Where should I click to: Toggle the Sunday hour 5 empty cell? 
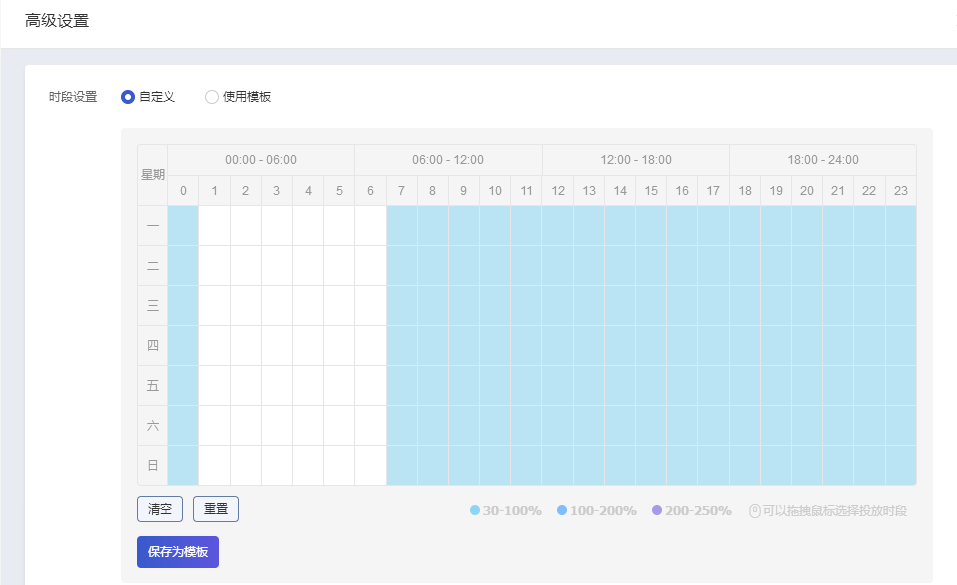(x=339, y=465)
